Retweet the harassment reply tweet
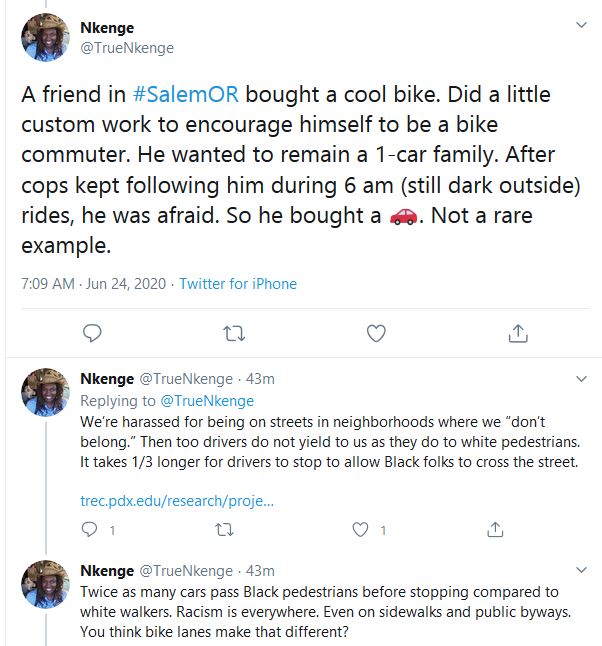602x646 pixels. (x=225, y=529)
